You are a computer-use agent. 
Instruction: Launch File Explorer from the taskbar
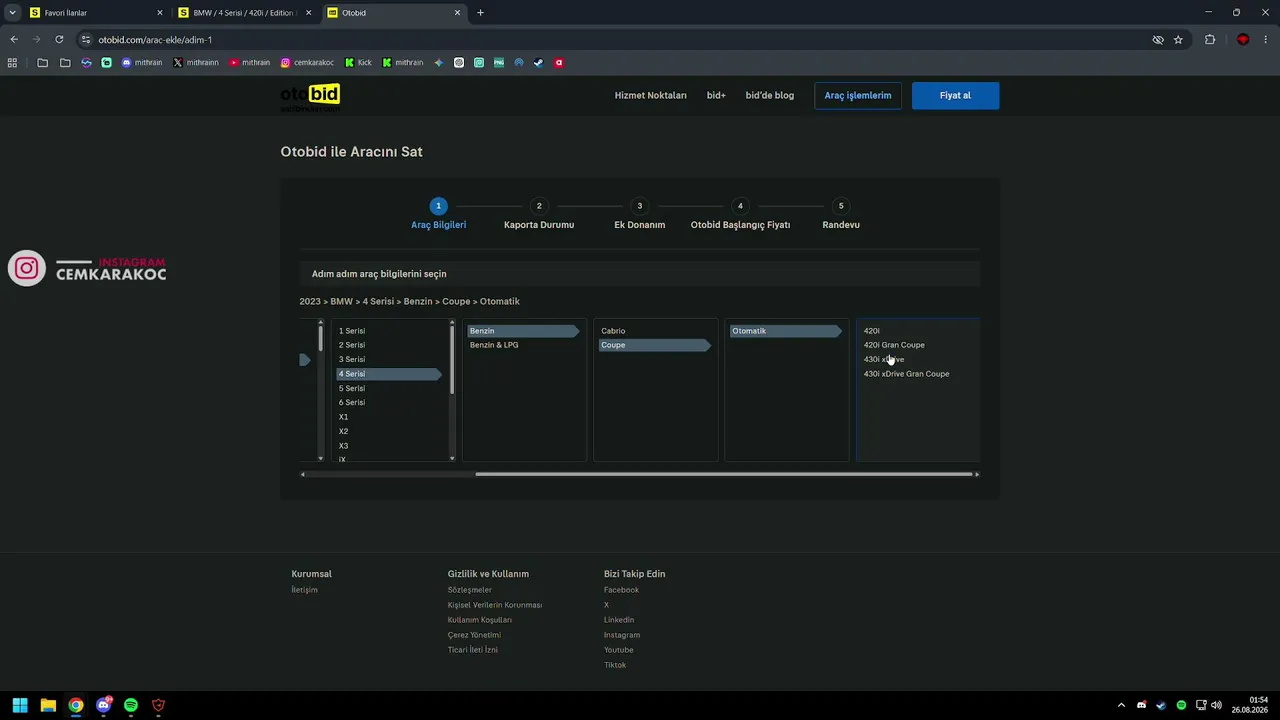pyautogui.click(x=48, y=705)
